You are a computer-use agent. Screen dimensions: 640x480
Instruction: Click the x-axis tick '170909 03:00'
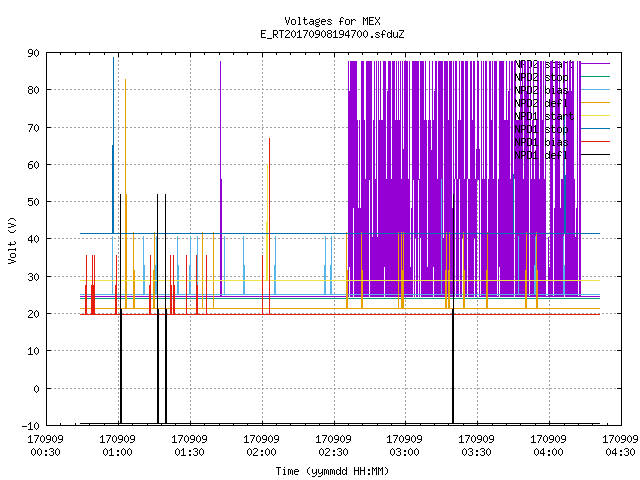click(x=404, y=446)
